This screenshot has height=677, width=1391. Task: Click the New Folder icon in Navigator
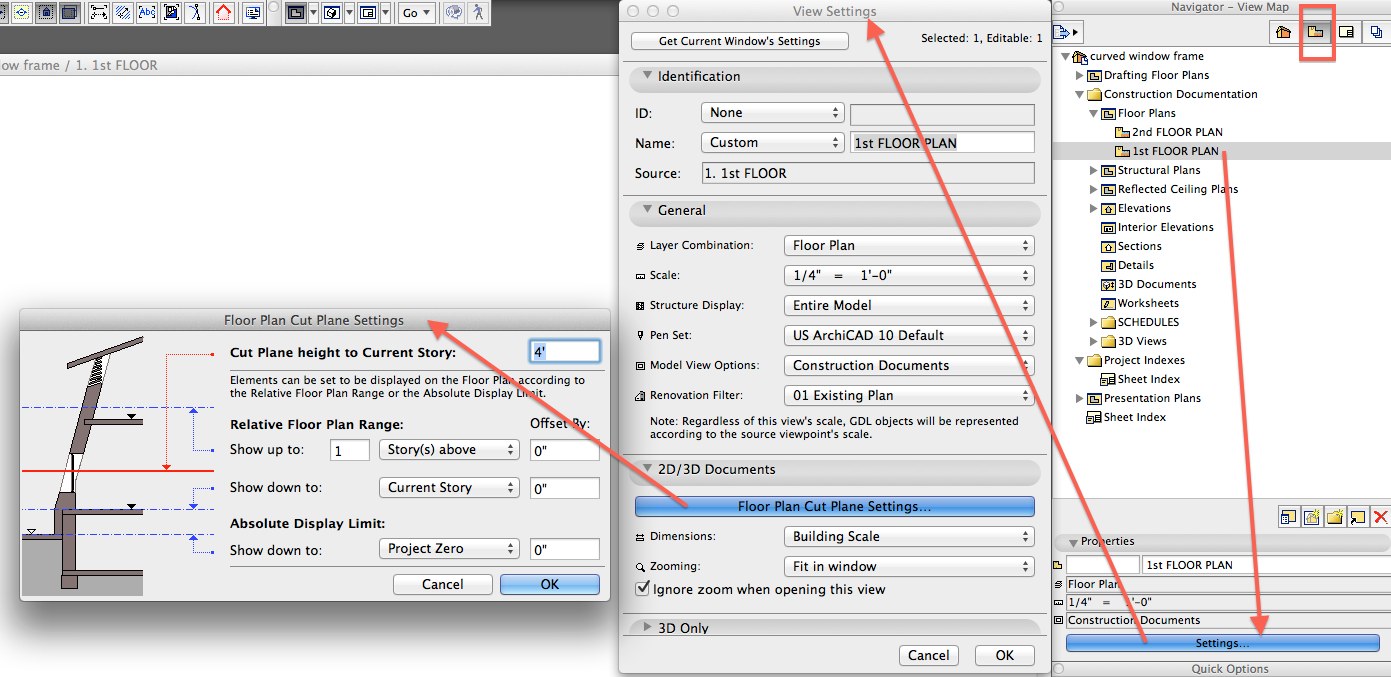(1336, 516)
